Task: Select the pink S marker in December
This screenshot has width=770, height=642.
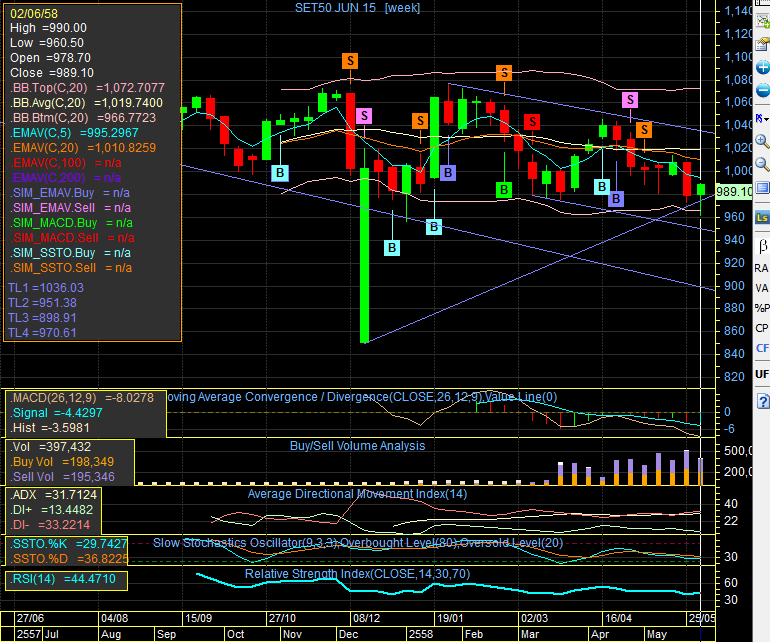Action: pyautogui.click(x=364, y=116)
